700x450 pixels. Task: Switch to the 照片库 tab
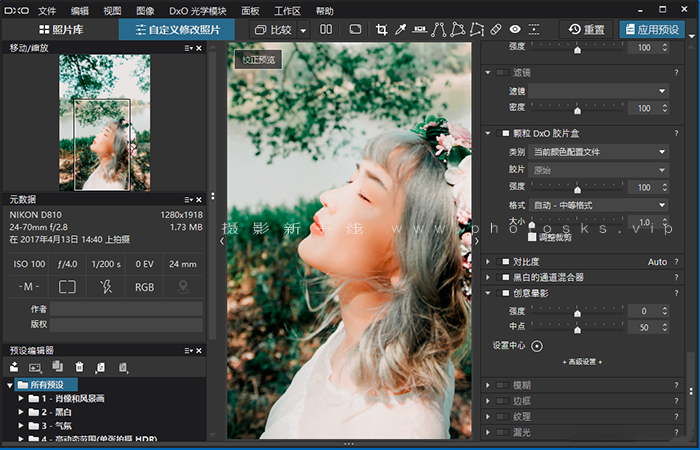point(61,30)
